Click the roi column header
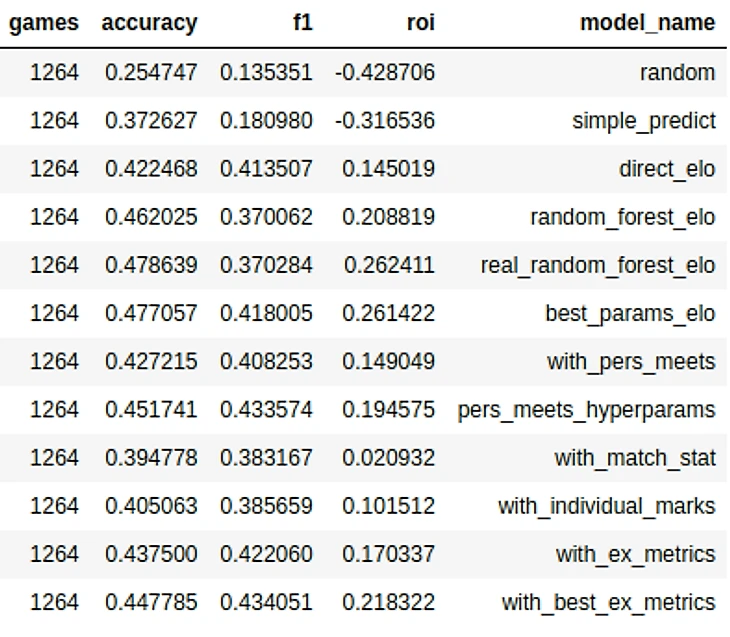Screen dimensions: 730x637 click(x=421, y=22)
